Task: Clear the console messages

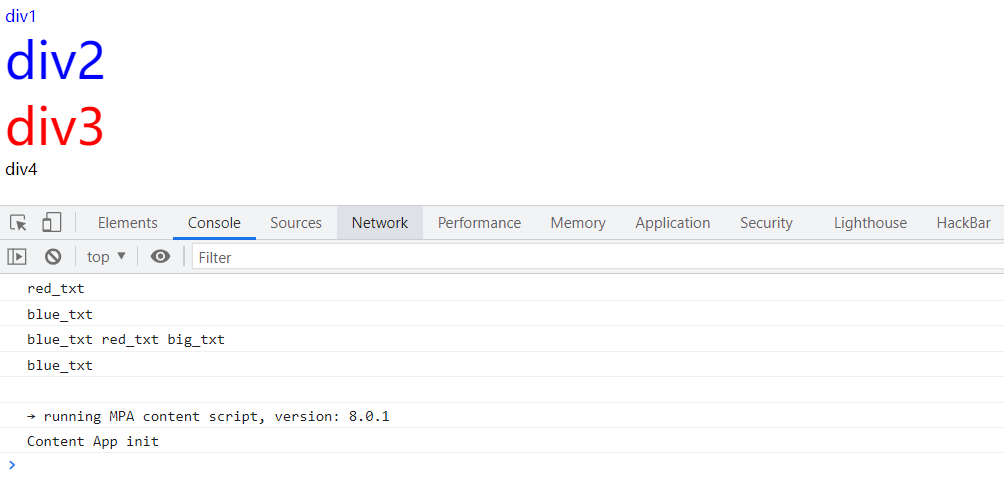Action: (53, 257)
